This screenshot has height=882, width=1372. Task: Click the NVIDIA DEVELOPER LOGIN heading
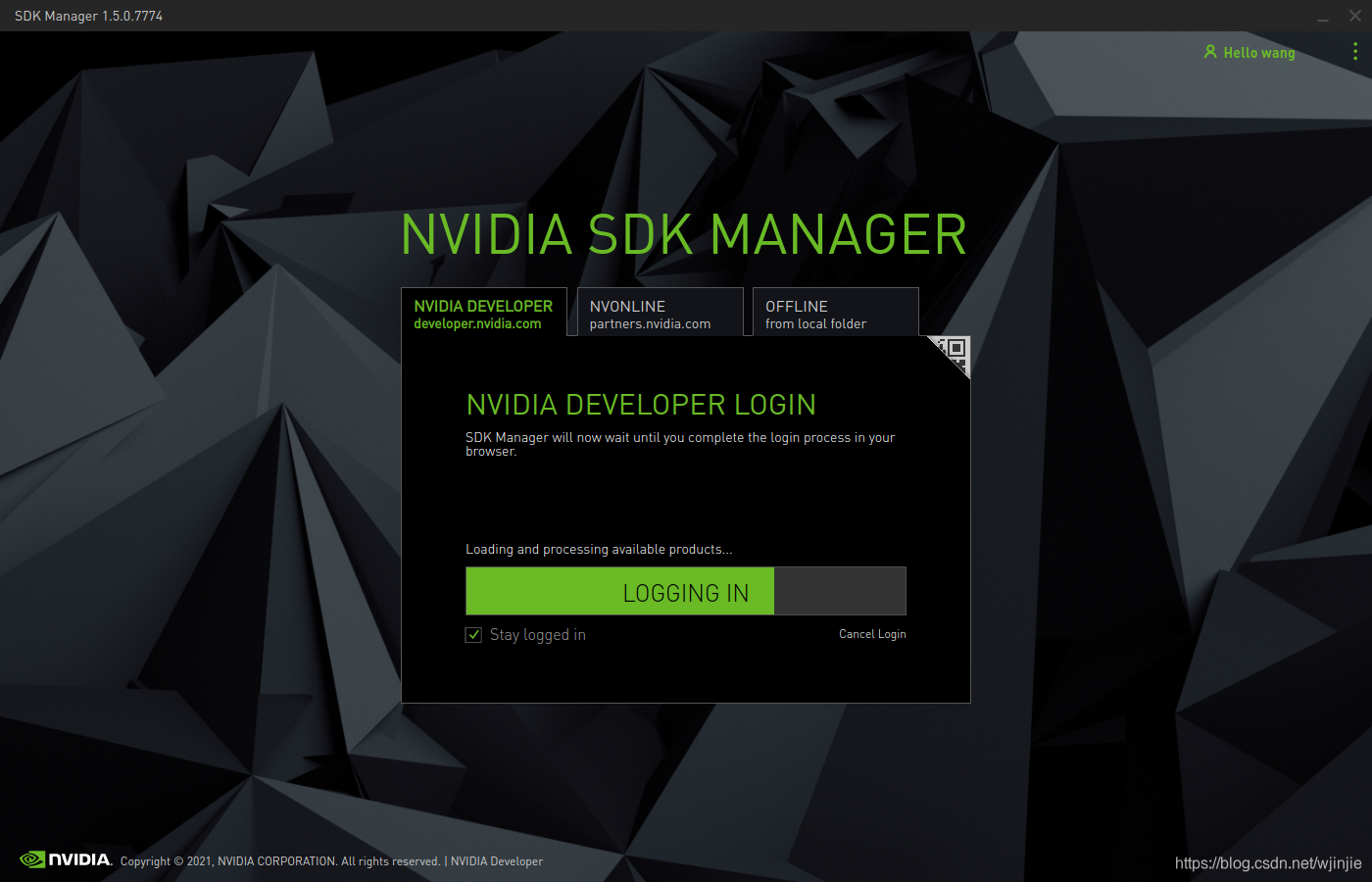tap(641, 405)
